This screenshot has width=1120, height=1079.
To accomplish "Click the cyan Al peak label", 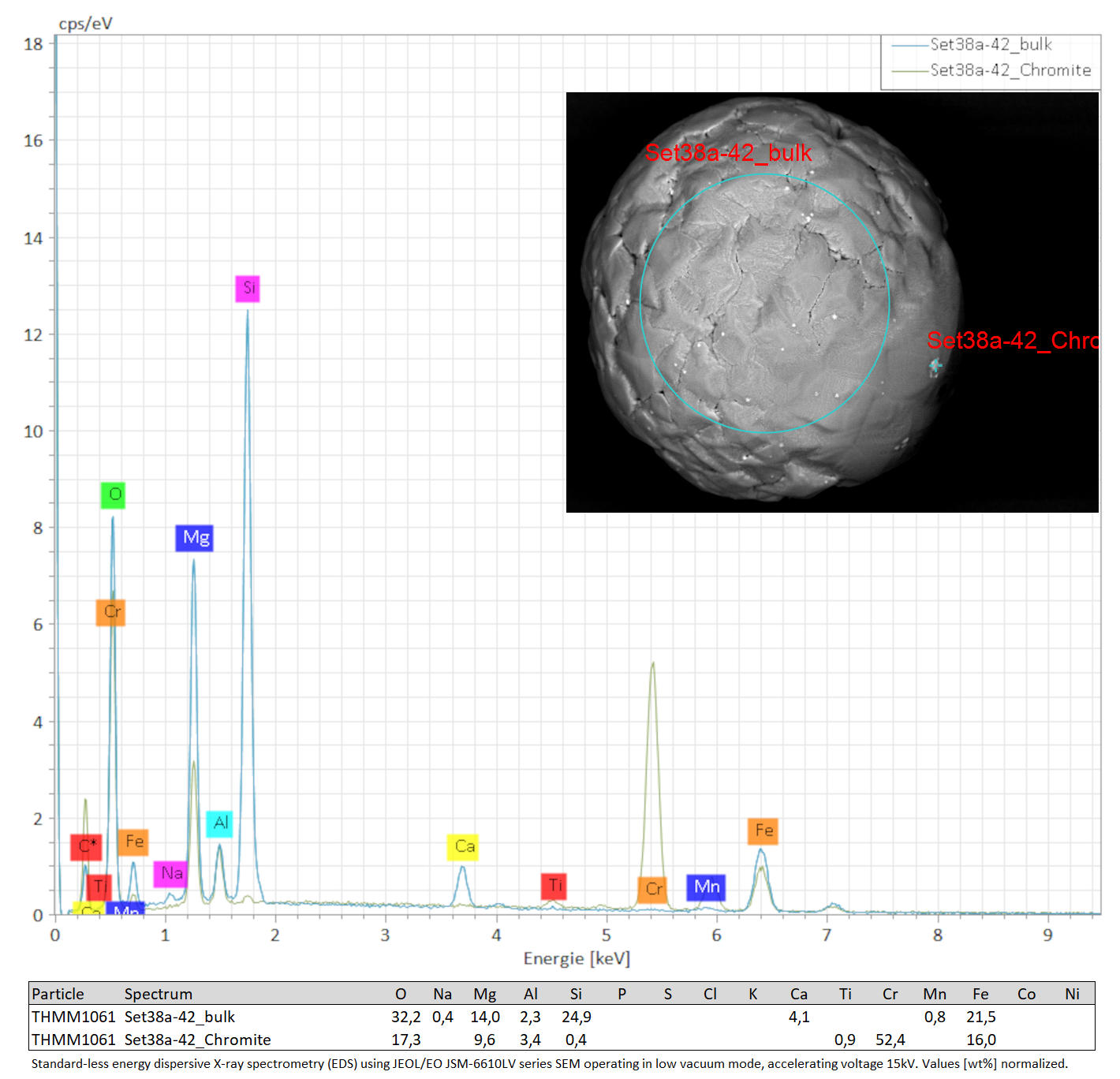I will click(x=219, y=823).
